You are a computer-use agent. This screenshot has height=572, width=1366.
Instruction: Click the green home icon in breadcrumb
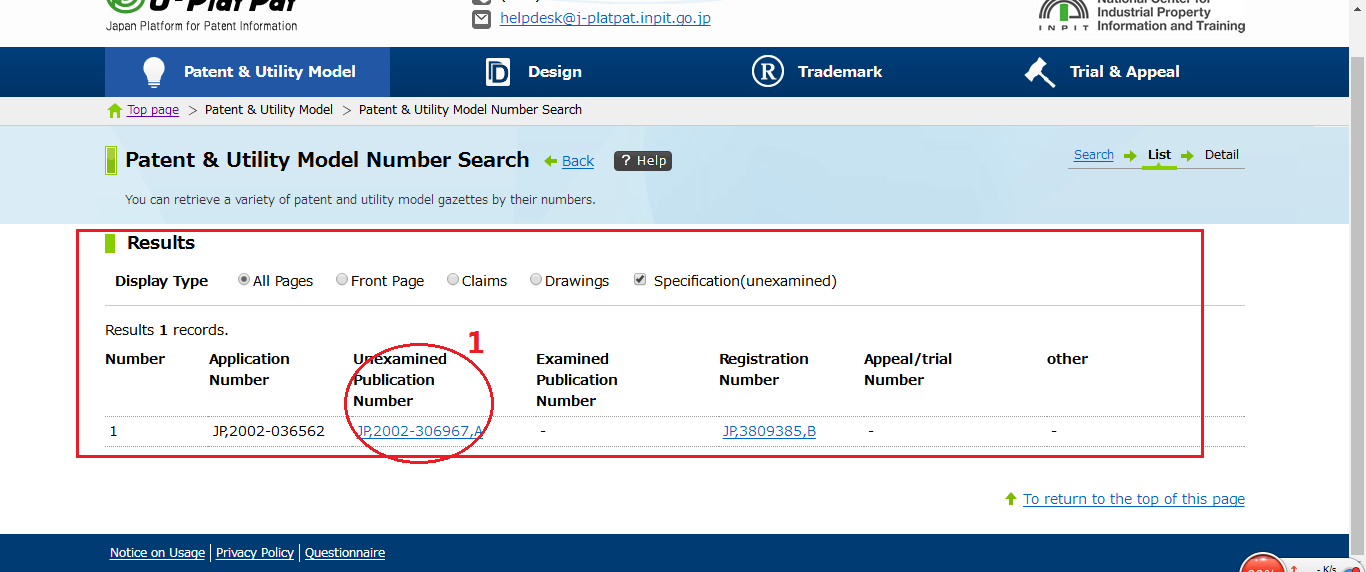click(x=114, y=110)
